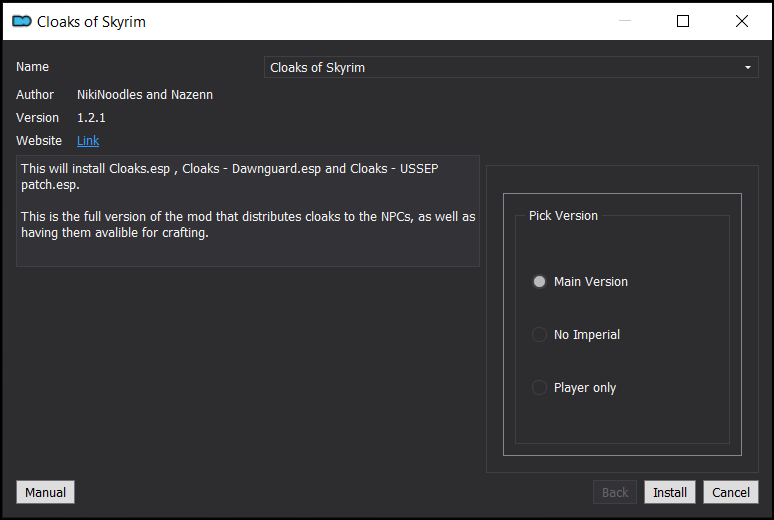Go to previous step with Back
Viewport: 774px width, 520px height.
[x=615, y=492]
